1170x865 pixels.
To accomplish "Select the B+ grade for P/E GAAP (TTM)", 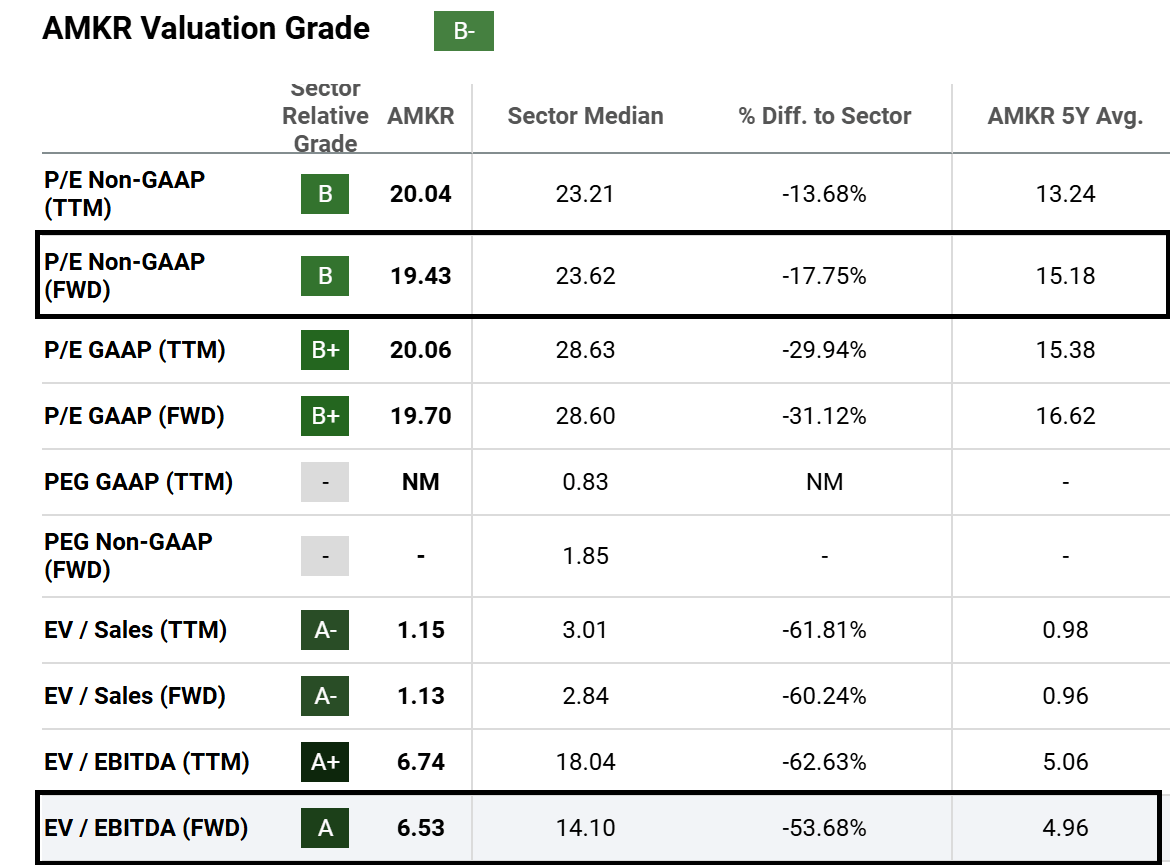I will point(324,351).
